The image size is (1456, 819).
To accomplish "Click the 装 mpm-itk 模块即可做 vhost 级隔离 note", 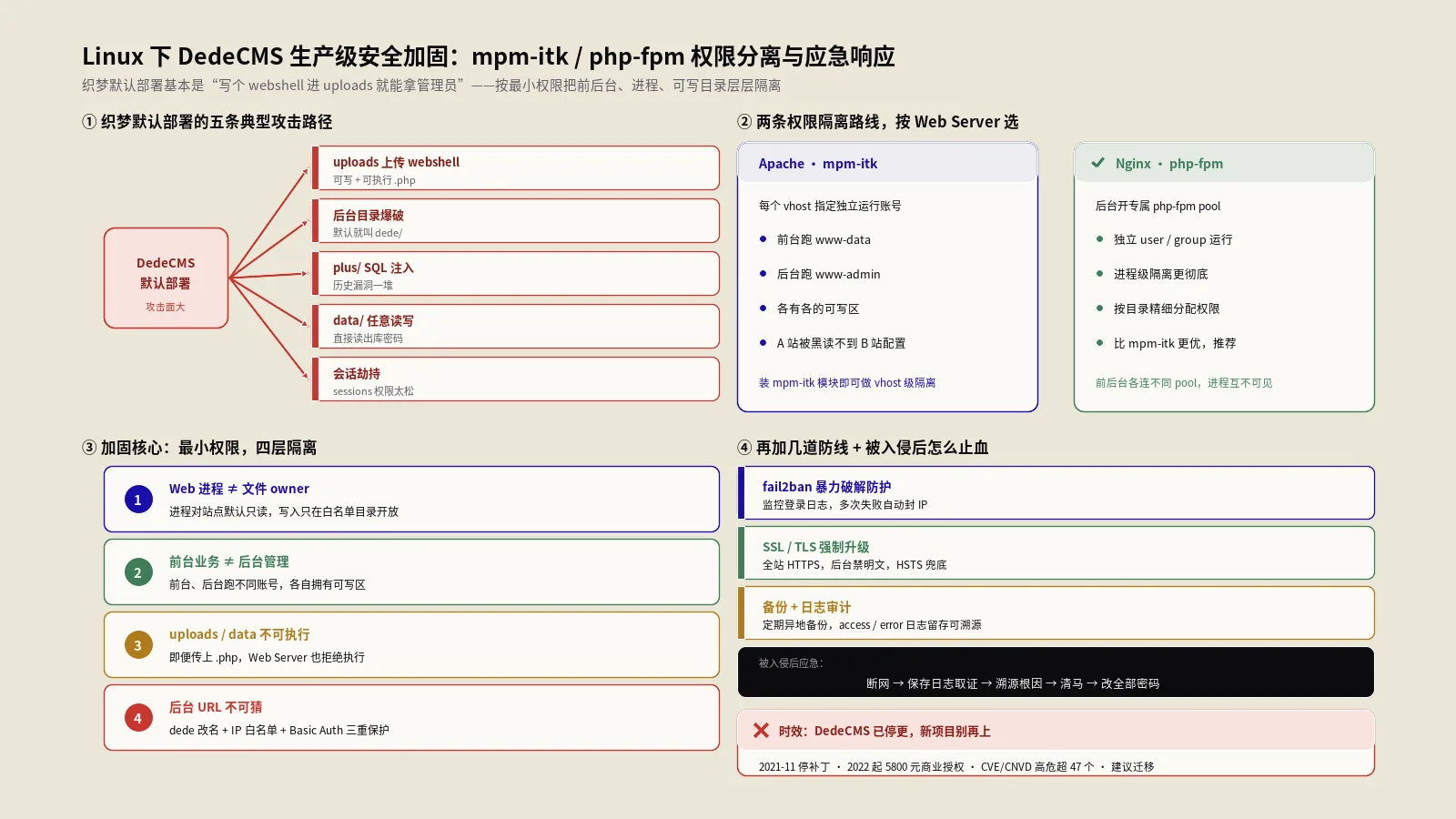I will [x=847, y=382].
